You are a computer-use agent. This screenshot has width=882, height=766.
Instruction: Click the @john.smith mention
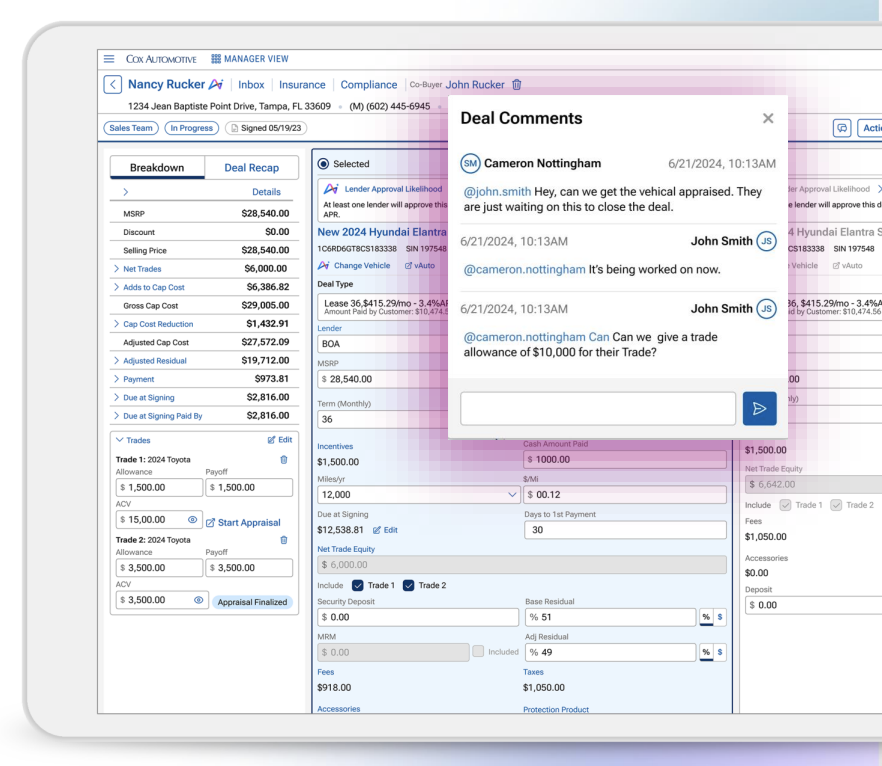pos(497,192)
